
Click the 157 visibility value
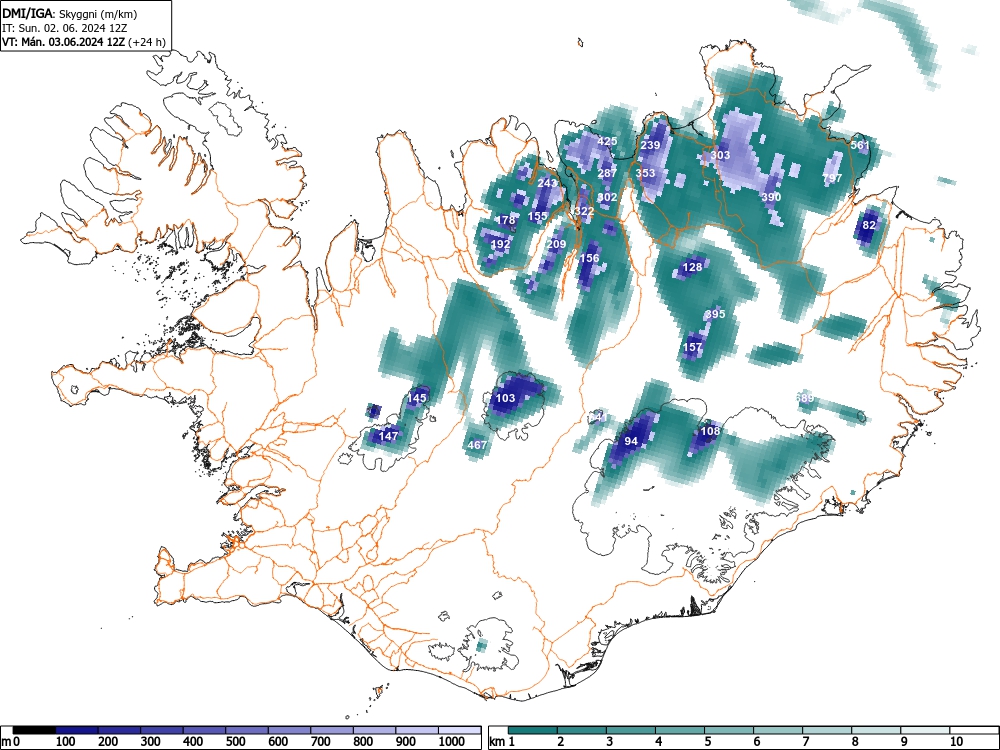coord(693,348)
